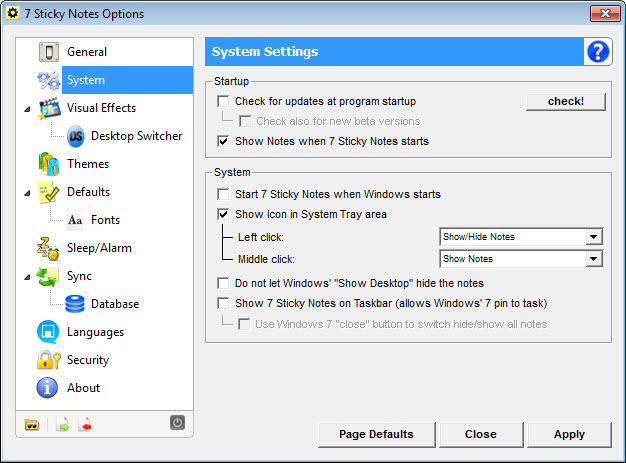
Task: Click the Fonts Aa icon
Action: click(75, 220)
